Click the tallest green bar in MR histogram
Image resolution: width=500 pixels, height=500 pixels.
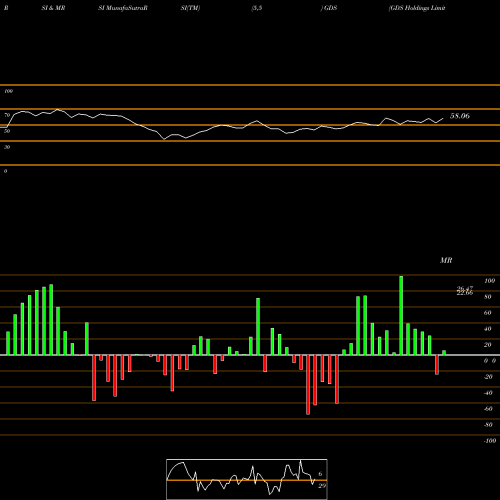(401, 315)
